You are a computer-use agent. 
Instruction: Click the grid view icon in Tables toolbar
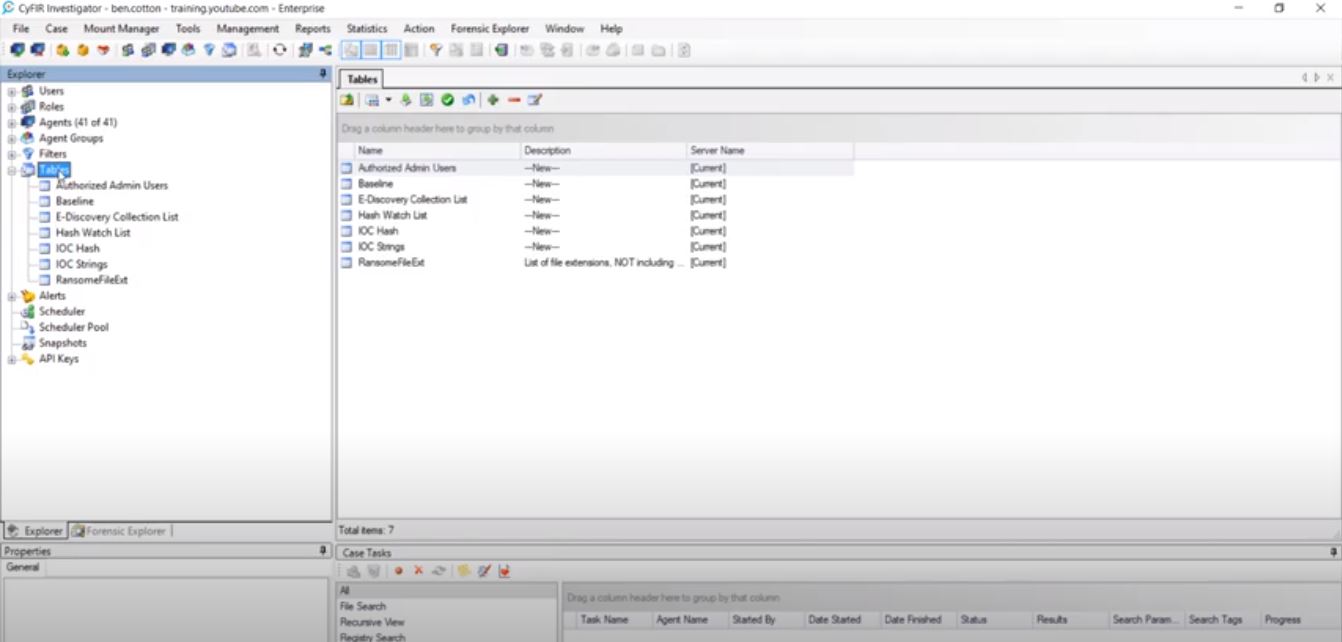point(372,100)
